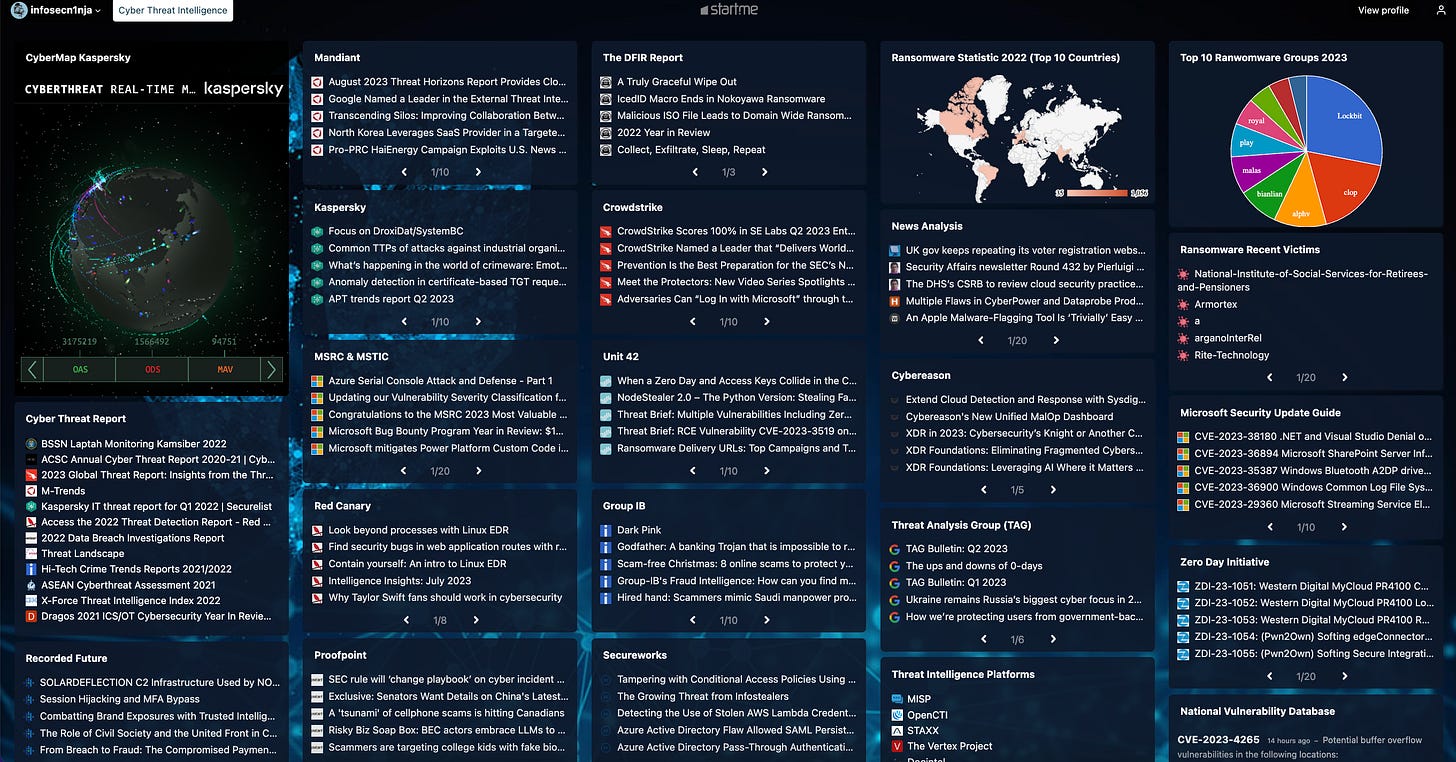Click icon beside BSSN Laptah Monitoring Kamsiber 2022

click(32, 444)
